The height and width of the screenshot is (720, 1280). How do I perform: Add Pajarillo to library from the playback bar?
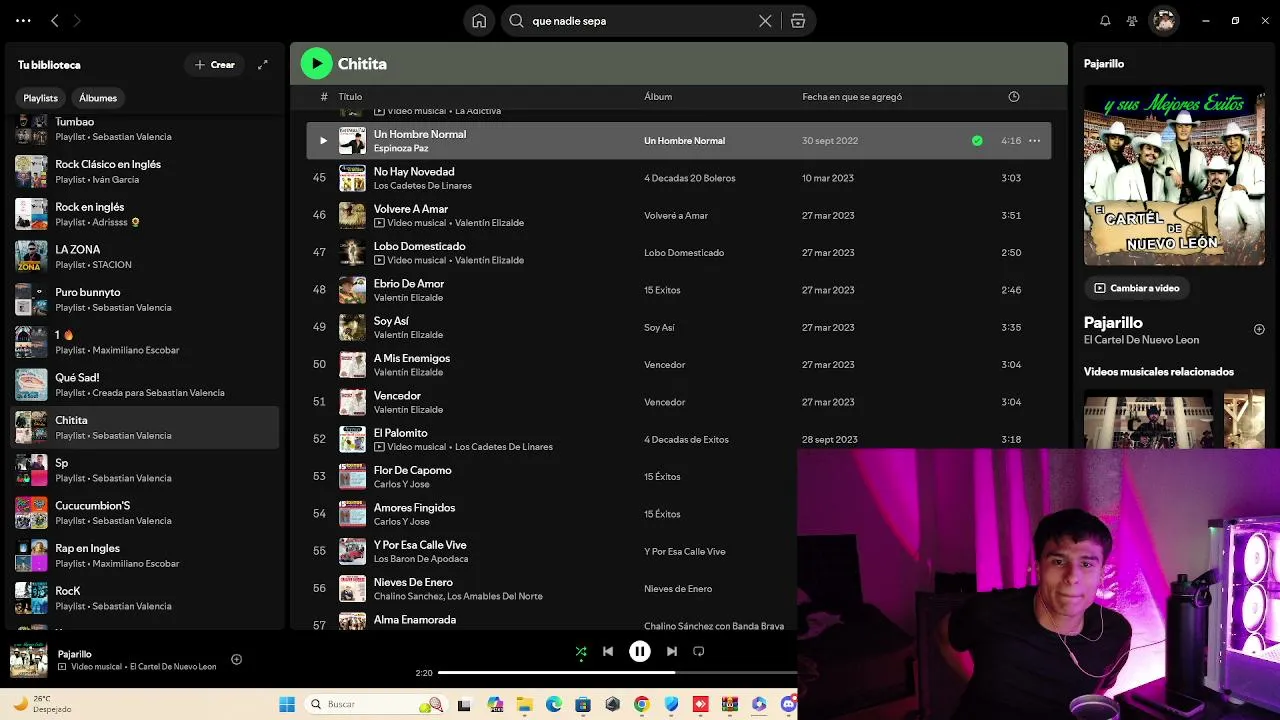coord(237,659)
